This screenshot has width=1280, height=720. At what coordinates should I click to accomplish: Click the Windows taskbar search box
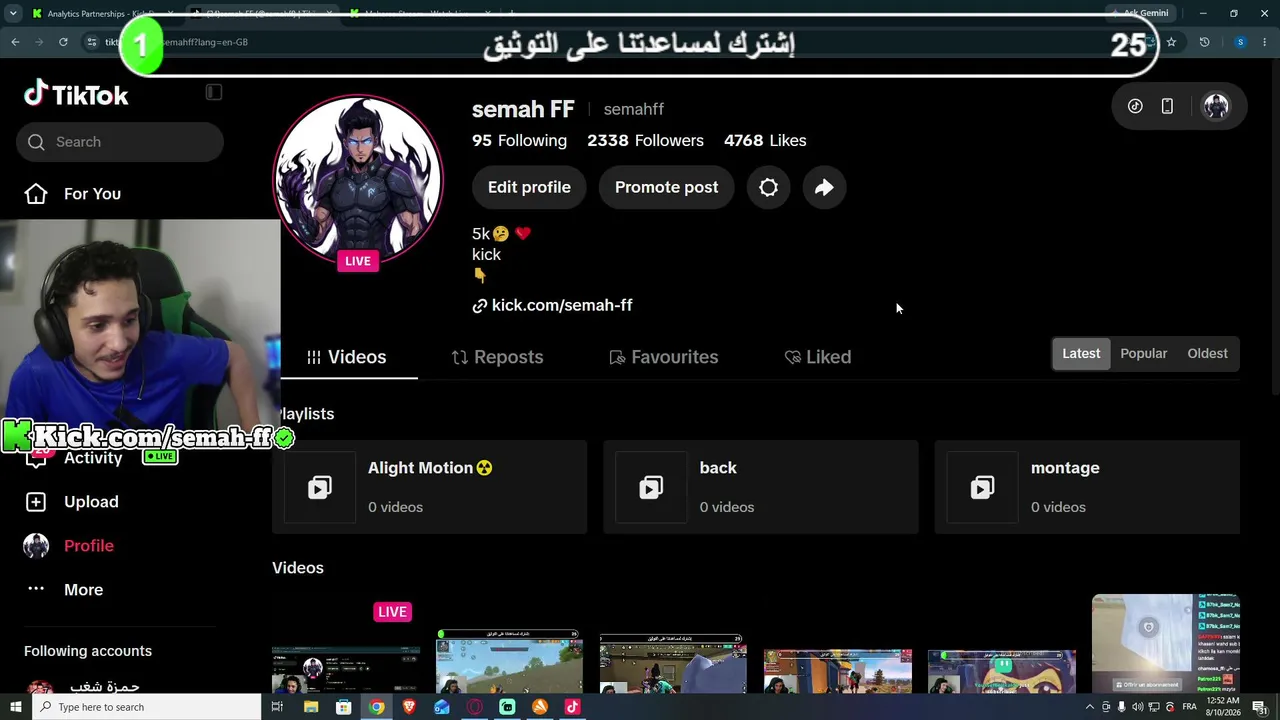click(146, 707)
